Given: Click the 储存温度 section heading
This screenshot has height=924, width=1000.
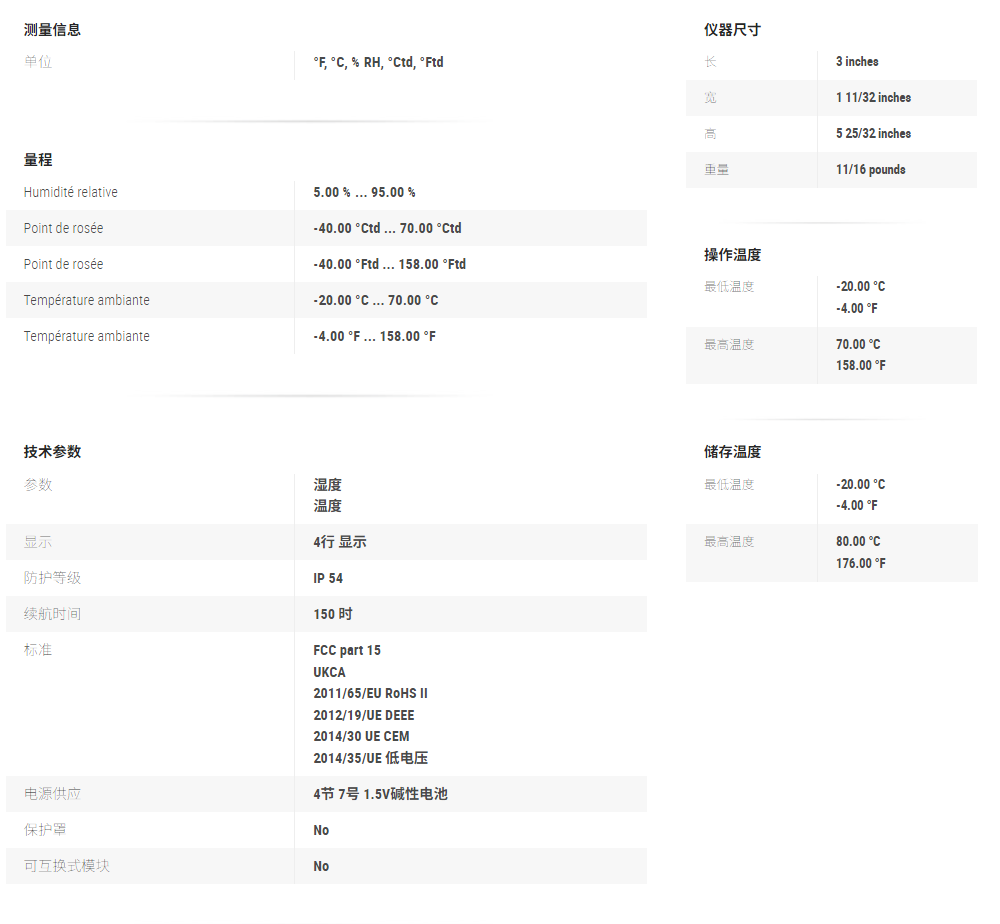Looking at the screenshot, I should pos(732,452).
